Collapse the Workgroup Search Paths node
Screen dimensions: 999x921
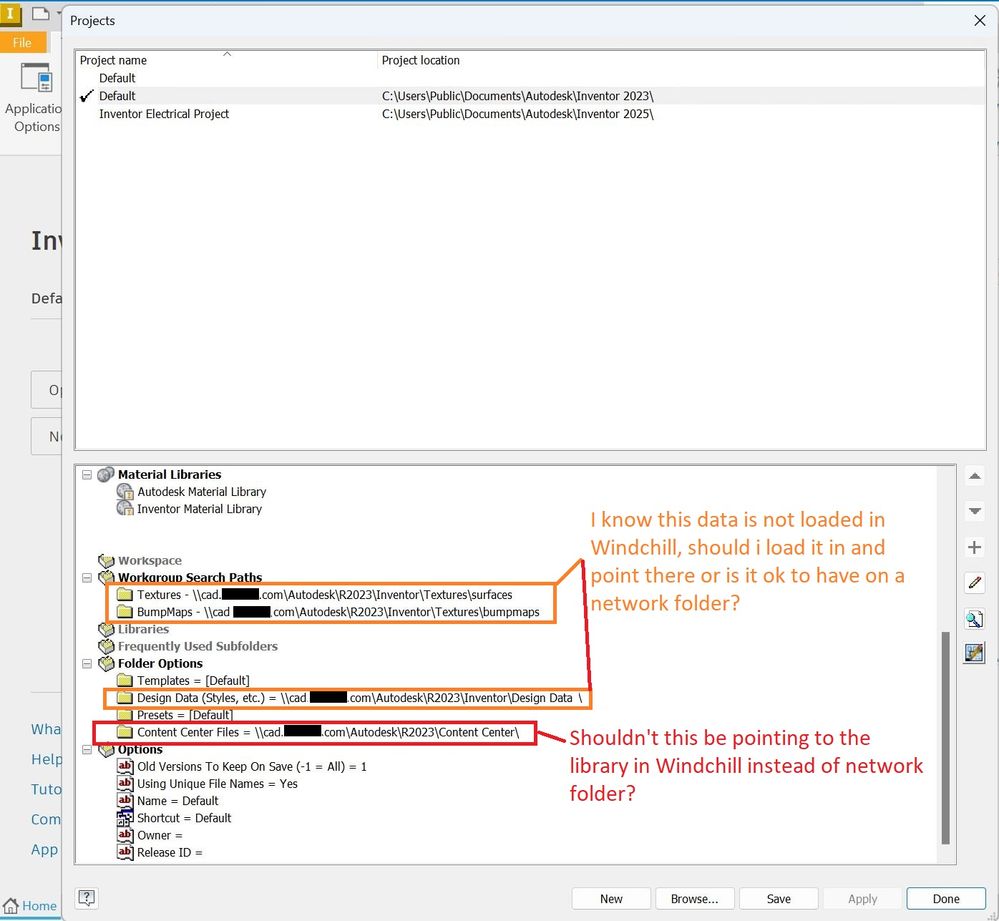click(87, 578)
